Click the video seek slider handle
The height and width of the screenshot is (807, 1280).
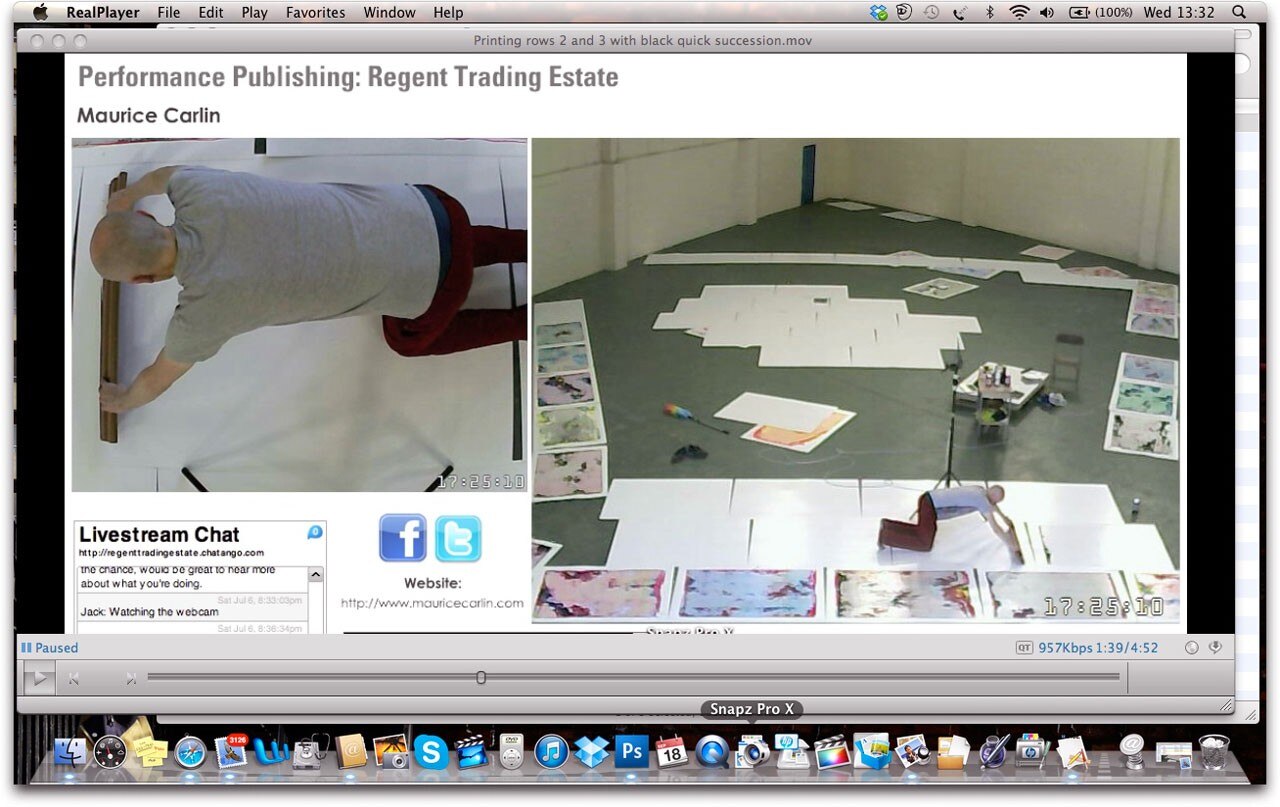coord(481,678)
